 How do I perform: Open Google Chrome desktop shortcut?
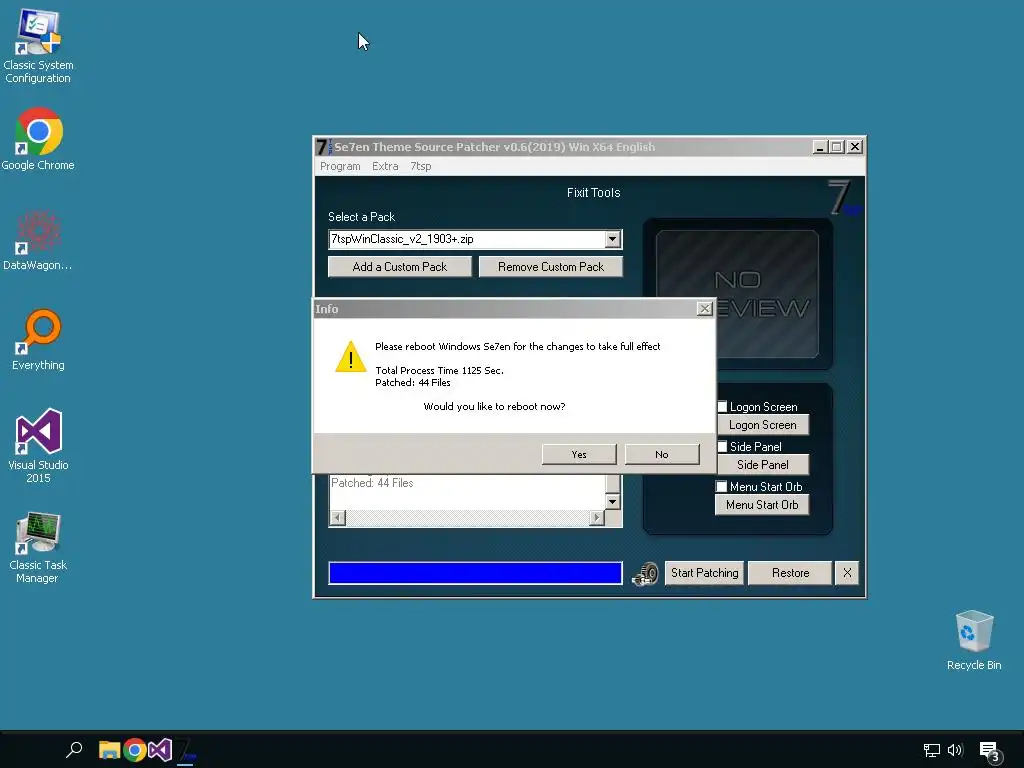pyautogui.click(x=38, y=139)
